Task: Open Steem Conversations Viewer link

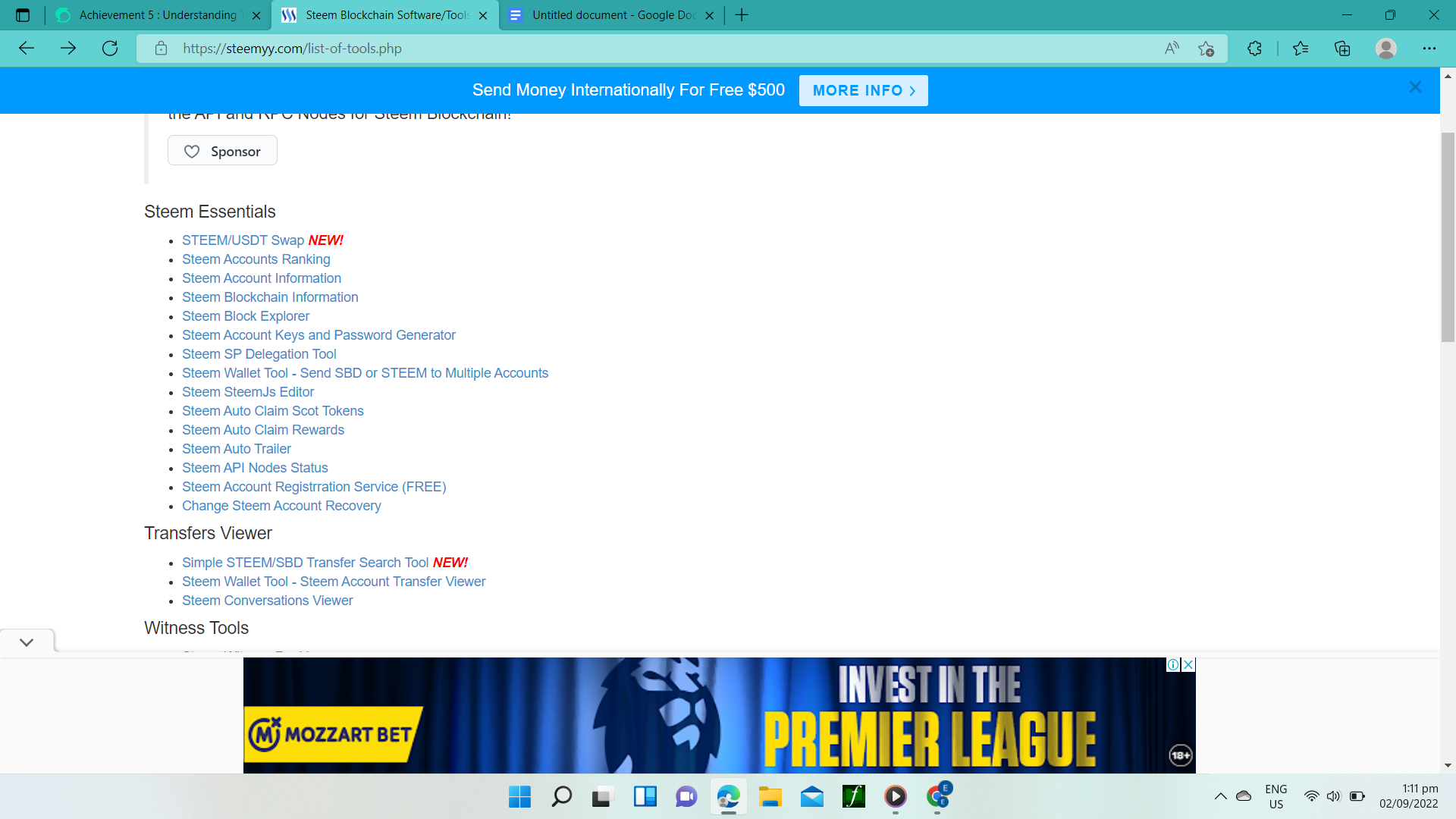Action: (x=267, y=601)
